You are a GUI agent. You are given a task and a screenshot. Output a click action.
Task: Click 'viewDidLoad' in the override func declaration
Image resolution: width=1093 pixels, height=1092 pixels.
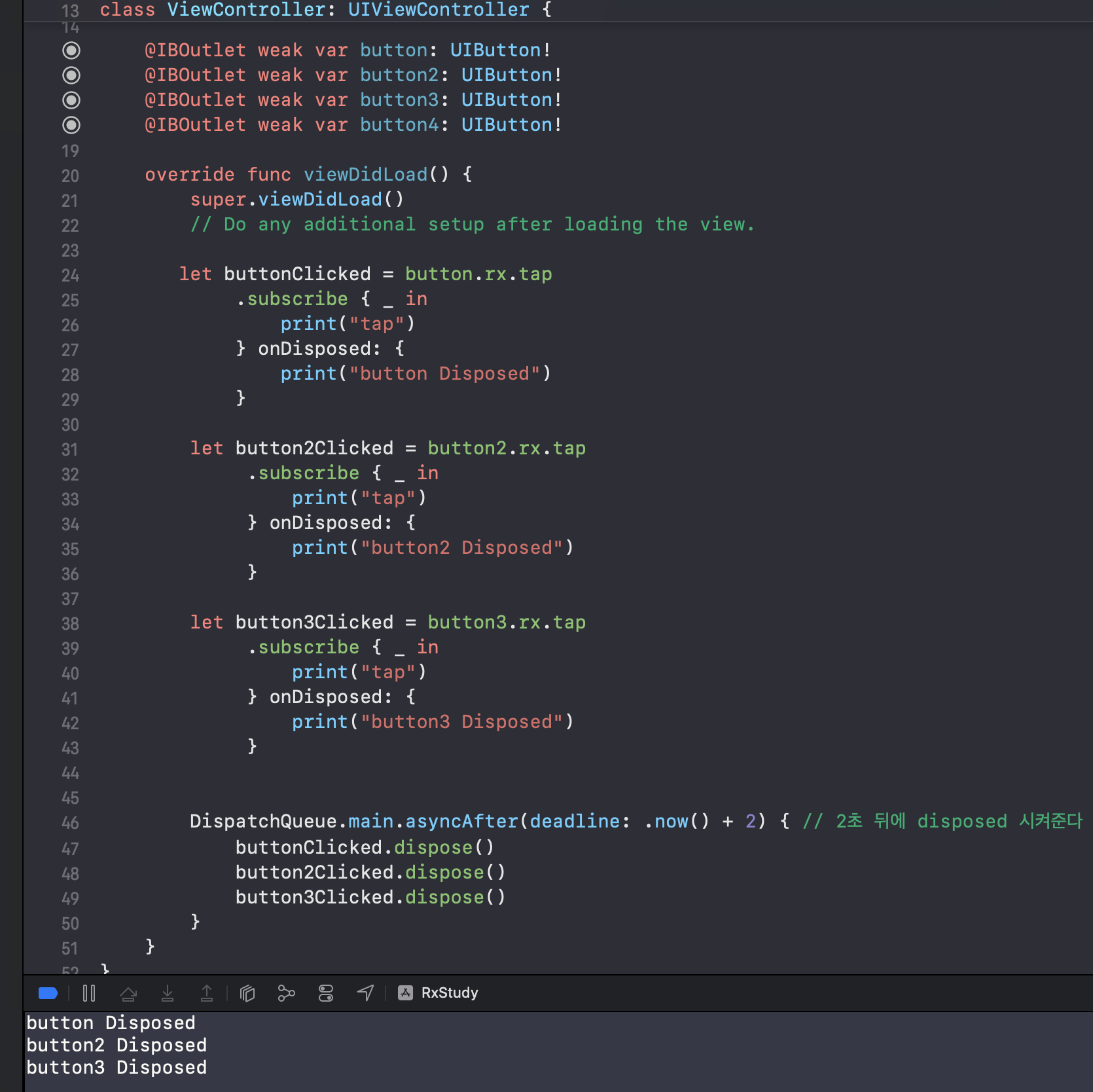365,175
